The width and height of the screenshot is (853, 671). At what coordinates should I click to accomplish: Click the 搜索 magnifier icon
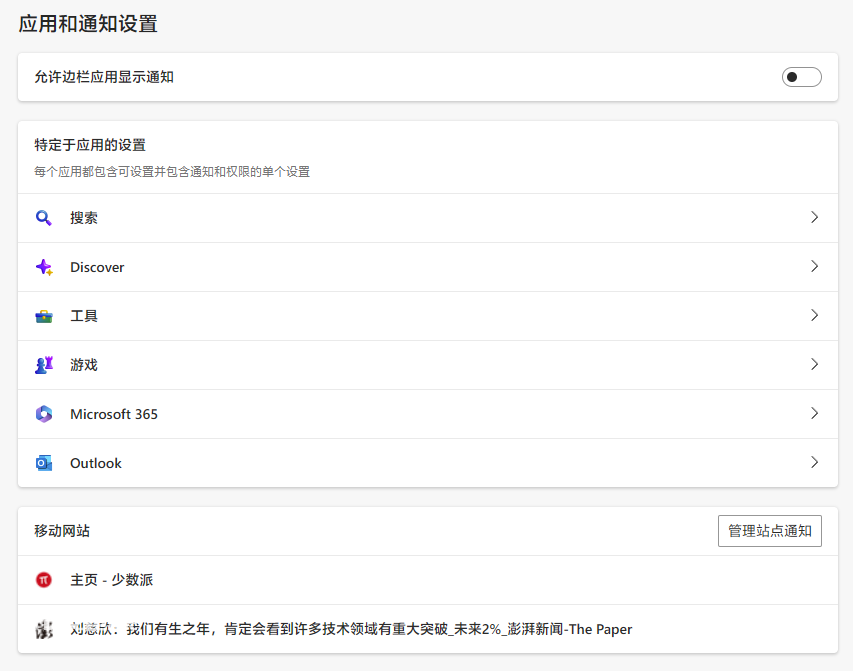point(44,218)
